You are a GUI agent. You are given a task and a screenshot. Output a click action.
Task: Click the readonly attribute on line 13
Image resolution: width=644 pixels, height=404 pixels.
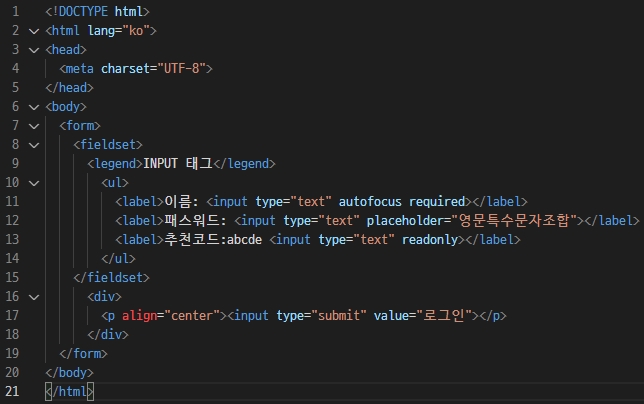coord(430,240)
